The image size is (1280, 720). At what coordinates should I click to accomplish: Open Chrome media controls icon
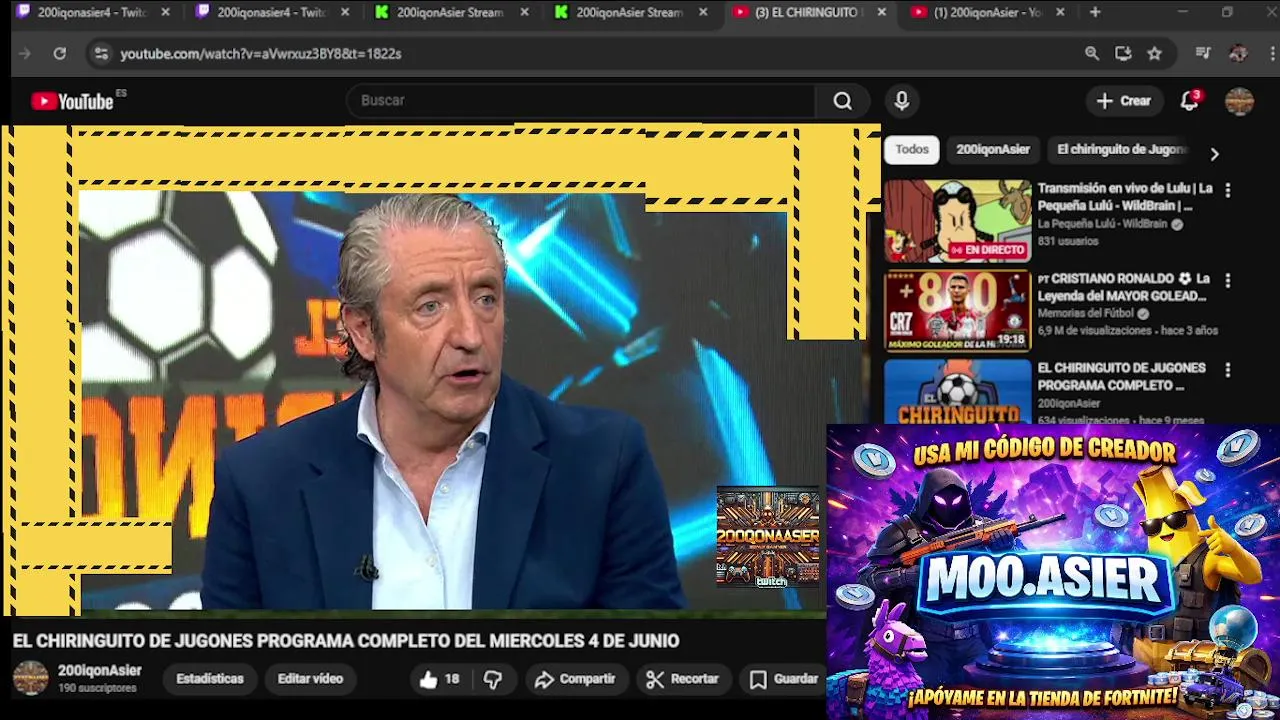click(x=1203, y=54)
